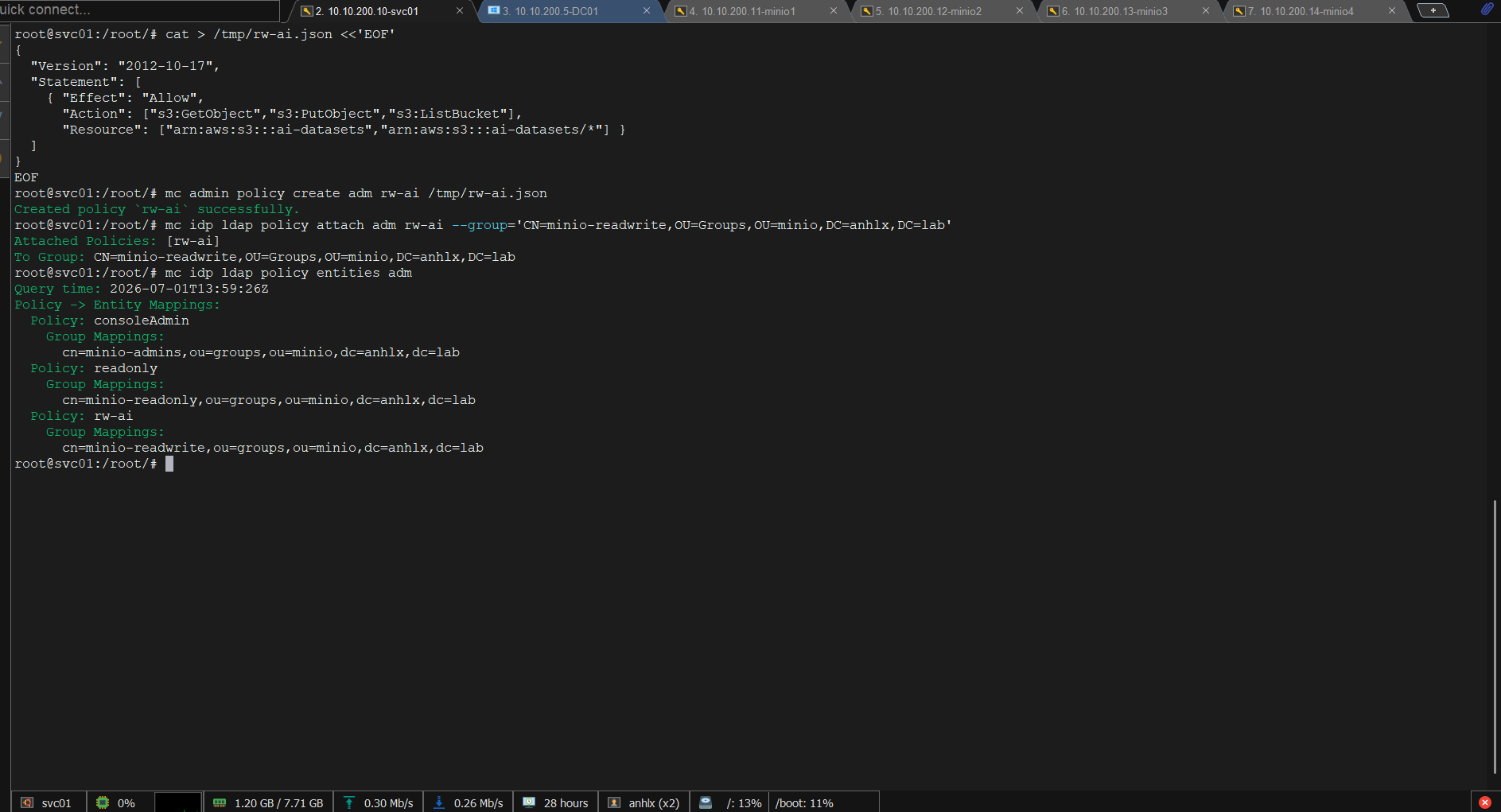Click the terminal cursor at the prompt
Viewport: 1501px width, 812px height.
click(169, 464)
